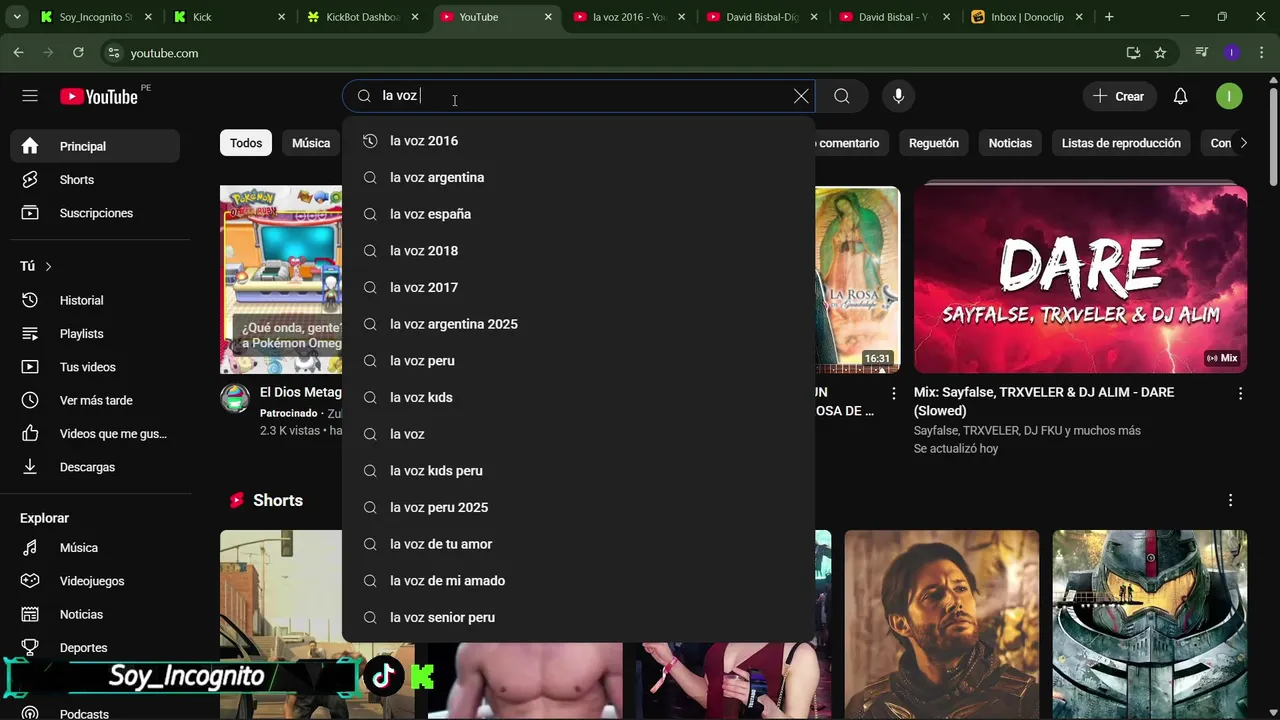
Task: Choose suggestion 'la voz de tu amor'
Action: point(578,544)
